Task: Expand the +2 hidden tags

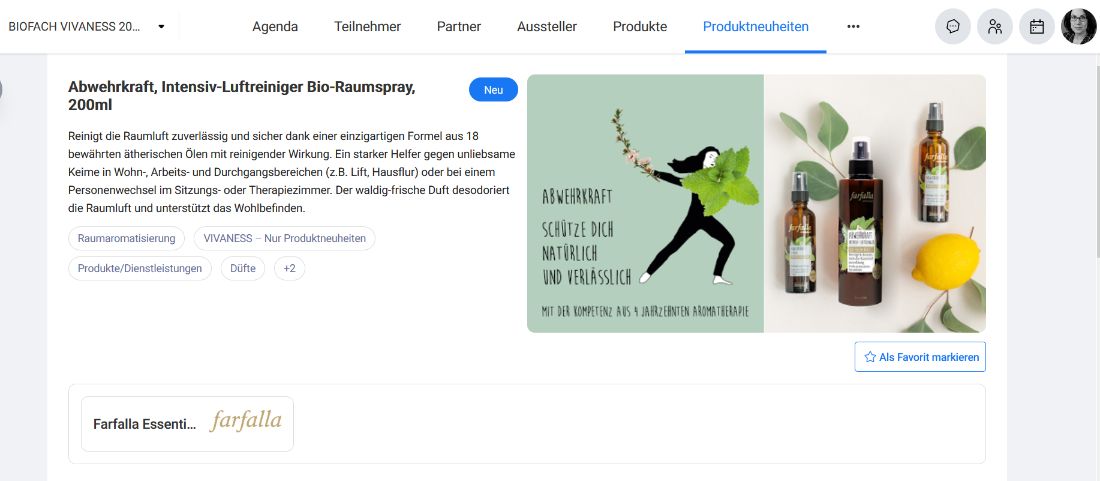Action: coord(289,269)
